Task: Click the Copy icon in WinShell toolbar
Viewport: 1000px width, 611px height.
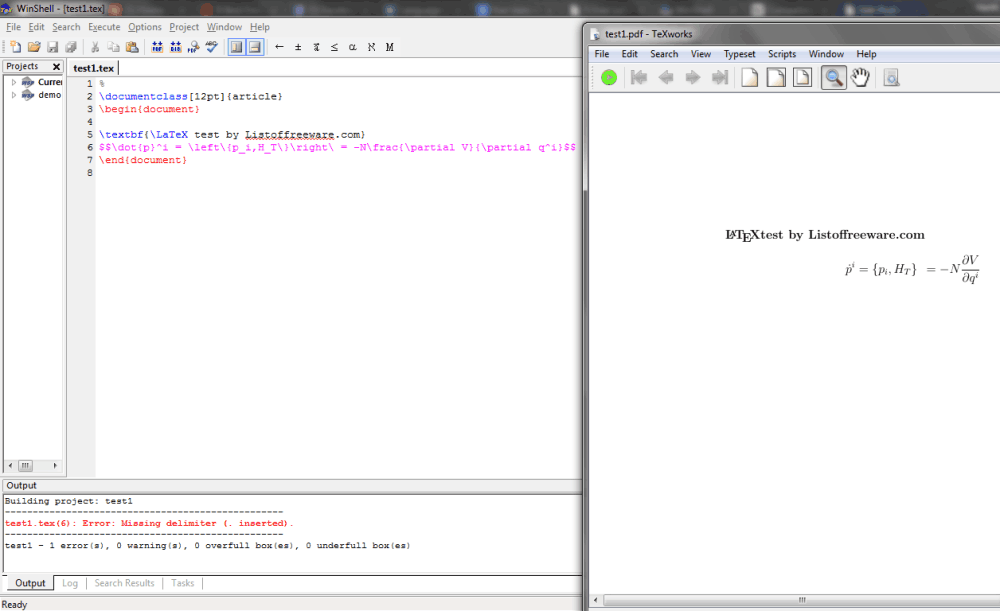Action: coord(114,47)
